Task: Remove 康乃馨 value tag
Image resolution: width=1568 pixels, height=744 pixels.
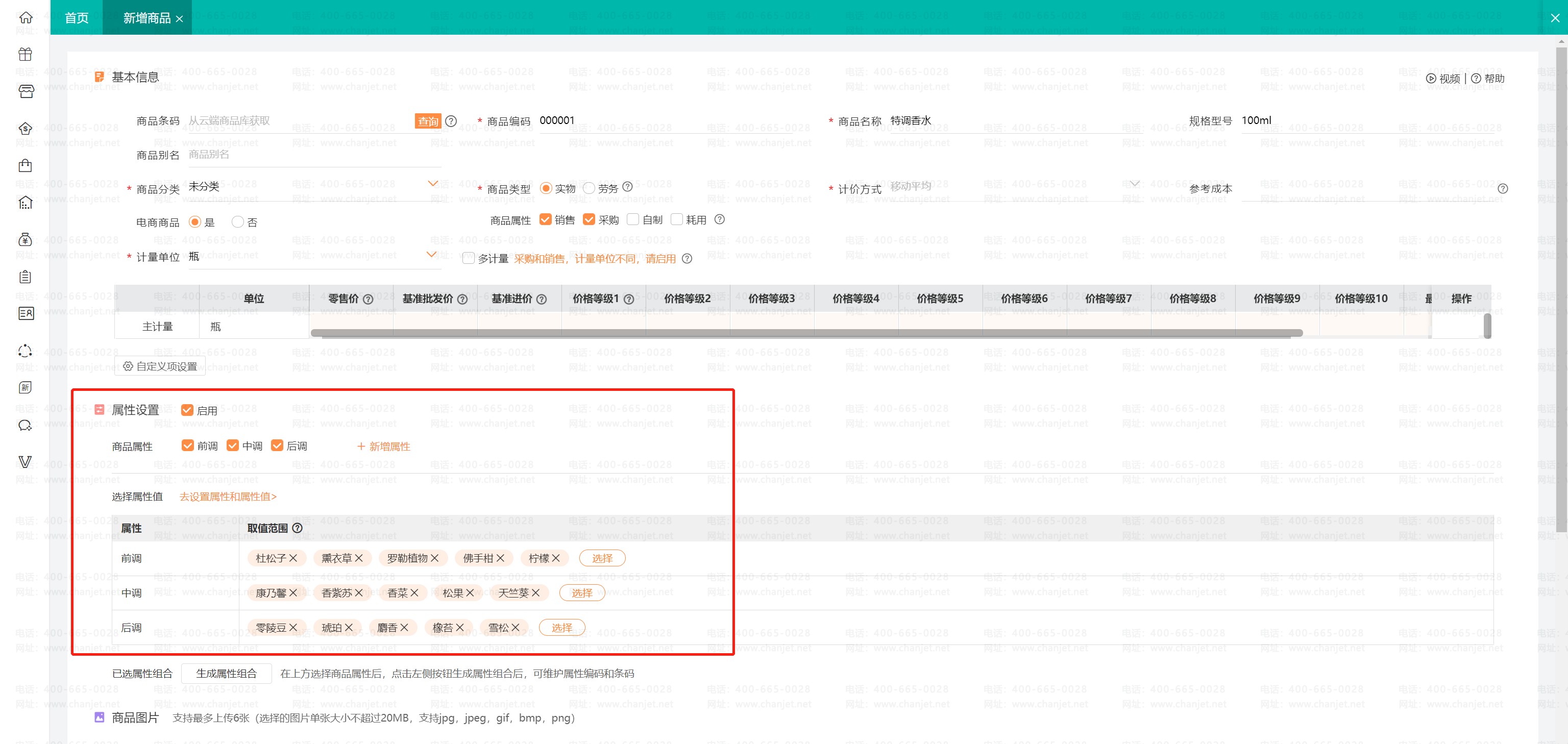Action: pos(293,592)
